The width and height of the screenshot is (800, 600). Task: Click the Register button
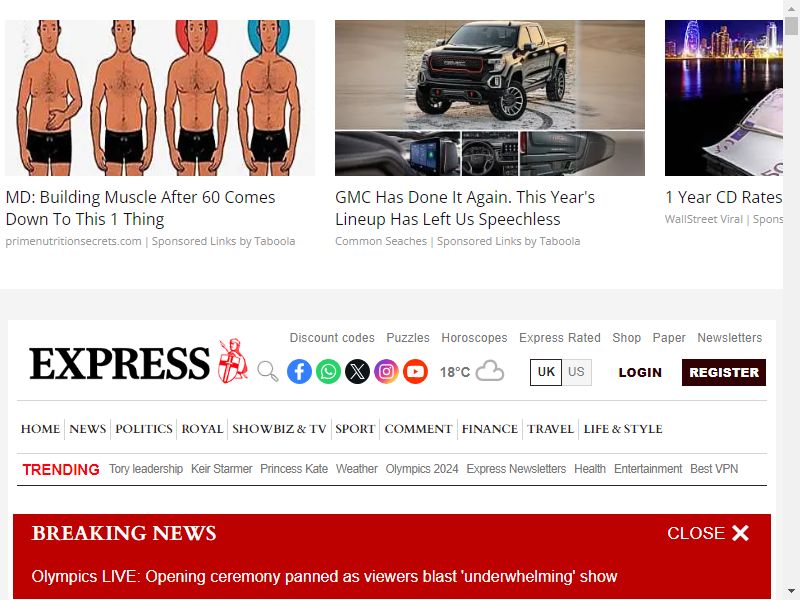point(723,372)
